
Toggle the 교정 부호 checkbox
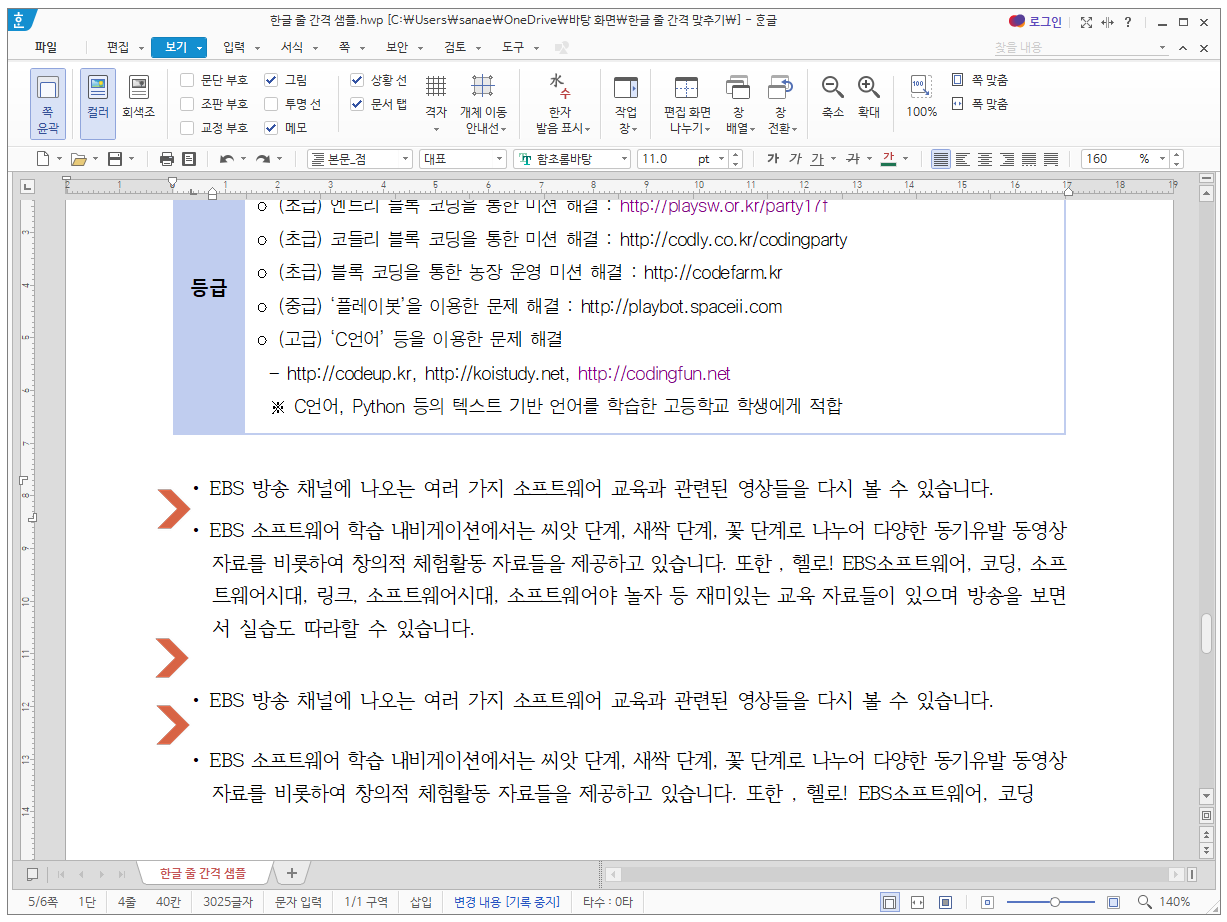(187, 128)
